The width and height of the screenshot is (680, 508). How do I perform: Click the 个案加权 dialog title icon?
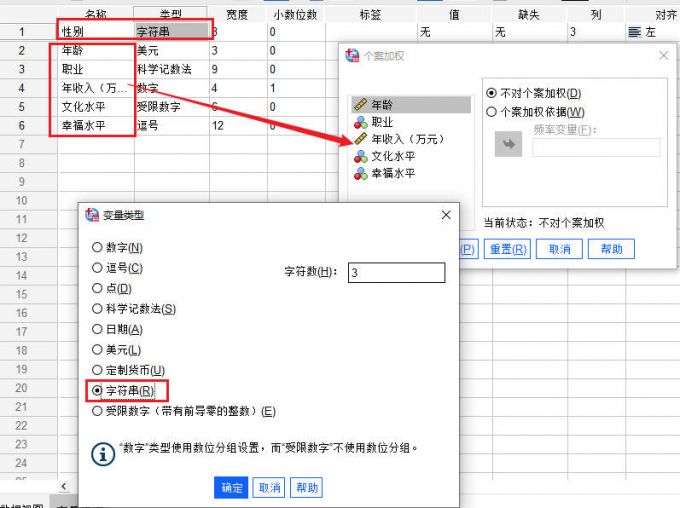352,56
